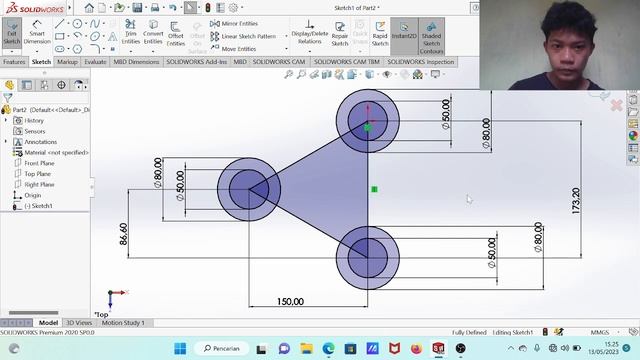
Task: Switch to the Features tab
Action: 14,62
